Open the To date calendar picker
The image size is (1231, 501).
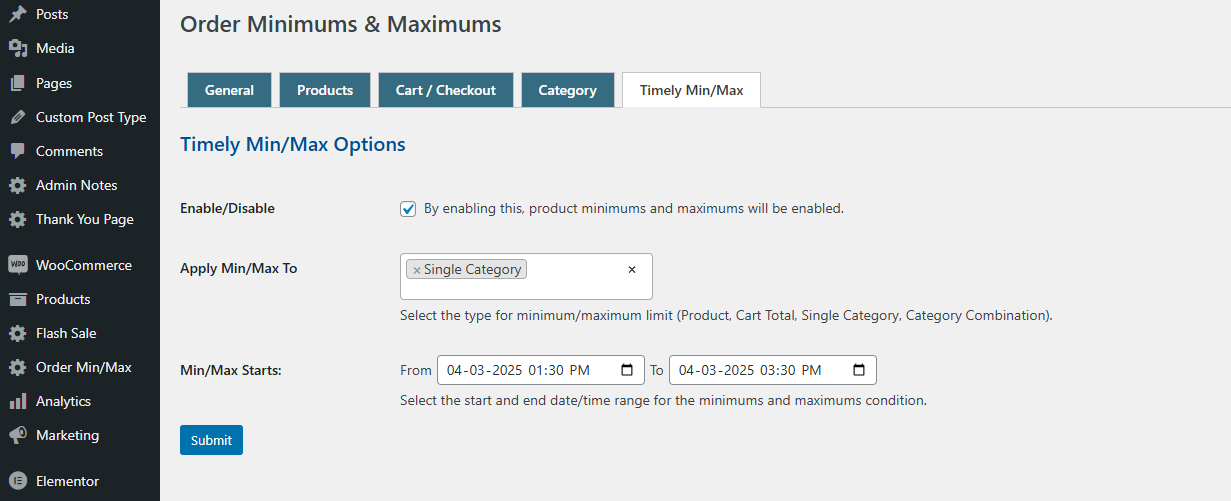pos(859,370)
